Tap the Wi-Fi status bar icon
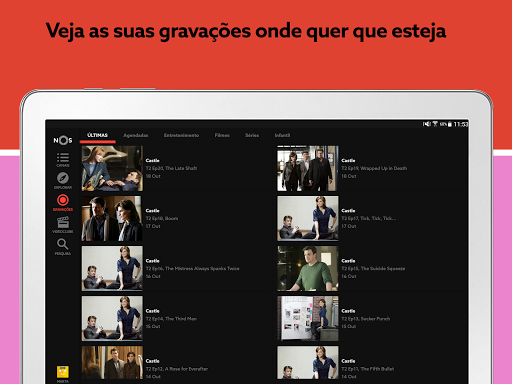Image resolution: width=512 pixels, height=384 pixels. tap(435, 124)
